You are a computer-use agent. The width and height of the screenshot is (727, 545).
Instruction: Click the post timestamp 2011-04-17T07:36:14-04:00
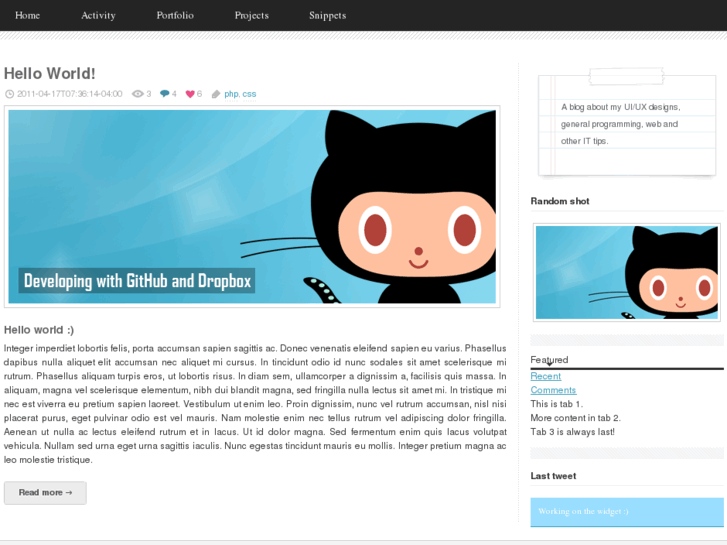click(70, 94)
